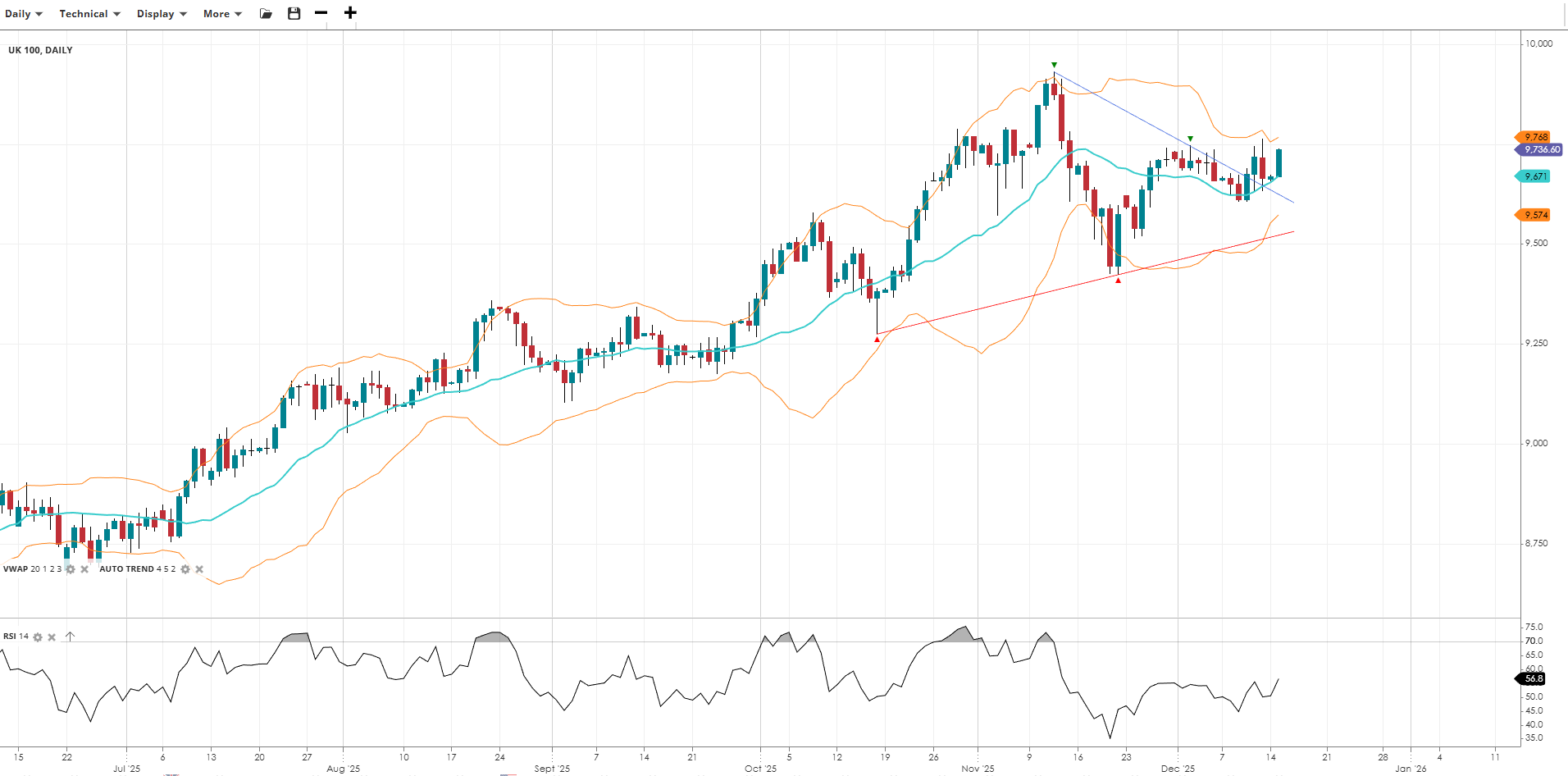Expand the Daily timeframe dropdown
This screenshot has height=776, width=1568.
click(x=23, y=14)
